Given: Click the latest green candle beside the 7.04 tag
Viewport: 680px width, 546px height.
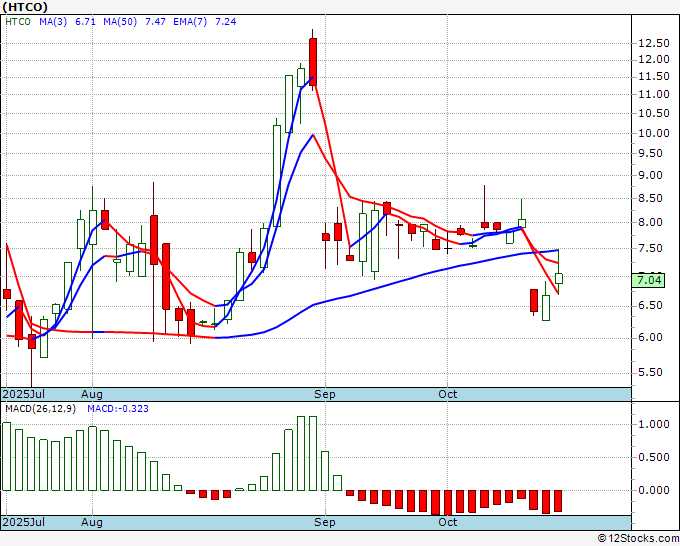Looking at the screenshot, I should (559, 278).
